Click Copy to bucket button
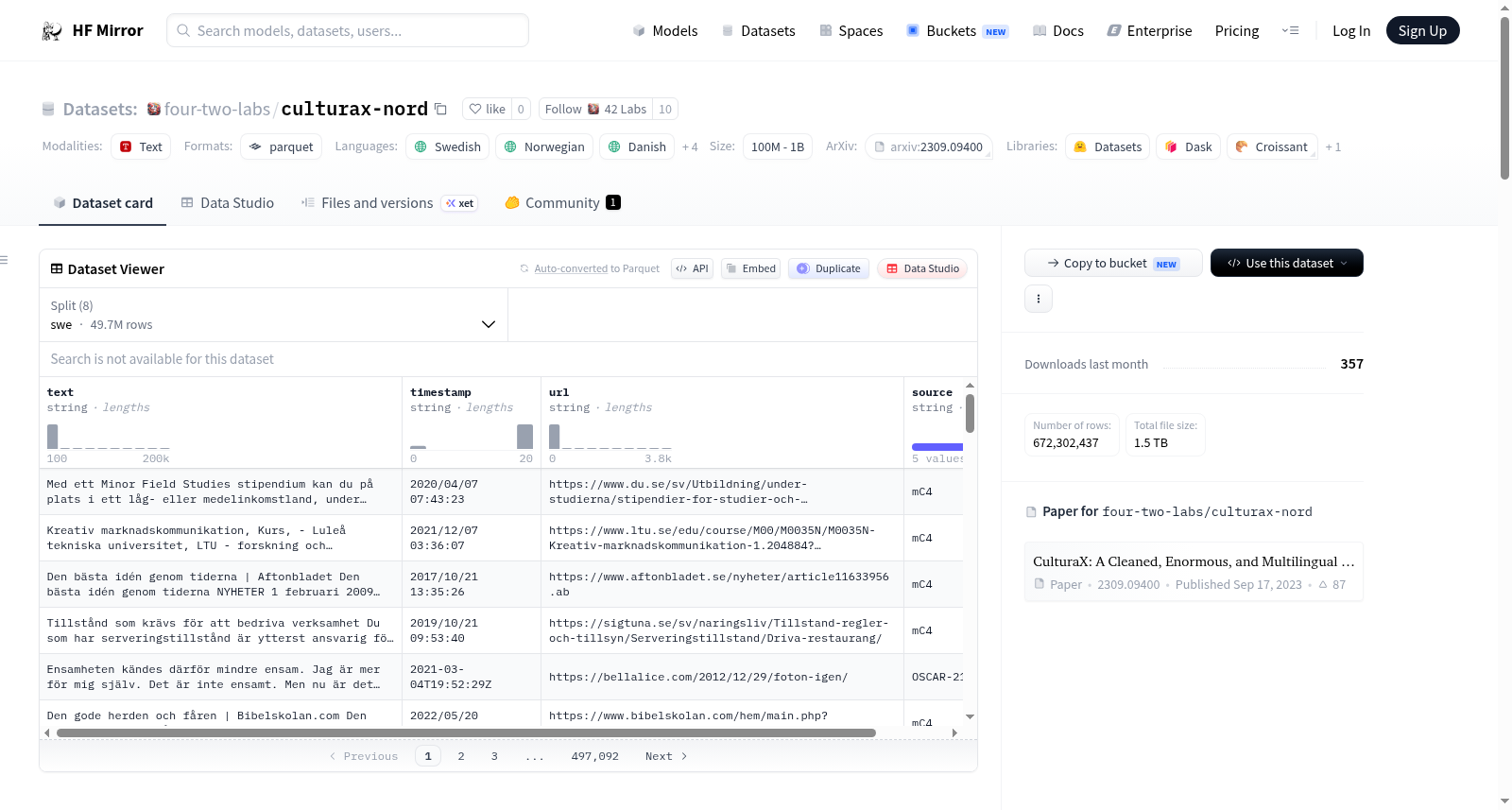The height and width of the screenshot is (810, 1512). click(x=1113, y=263)
